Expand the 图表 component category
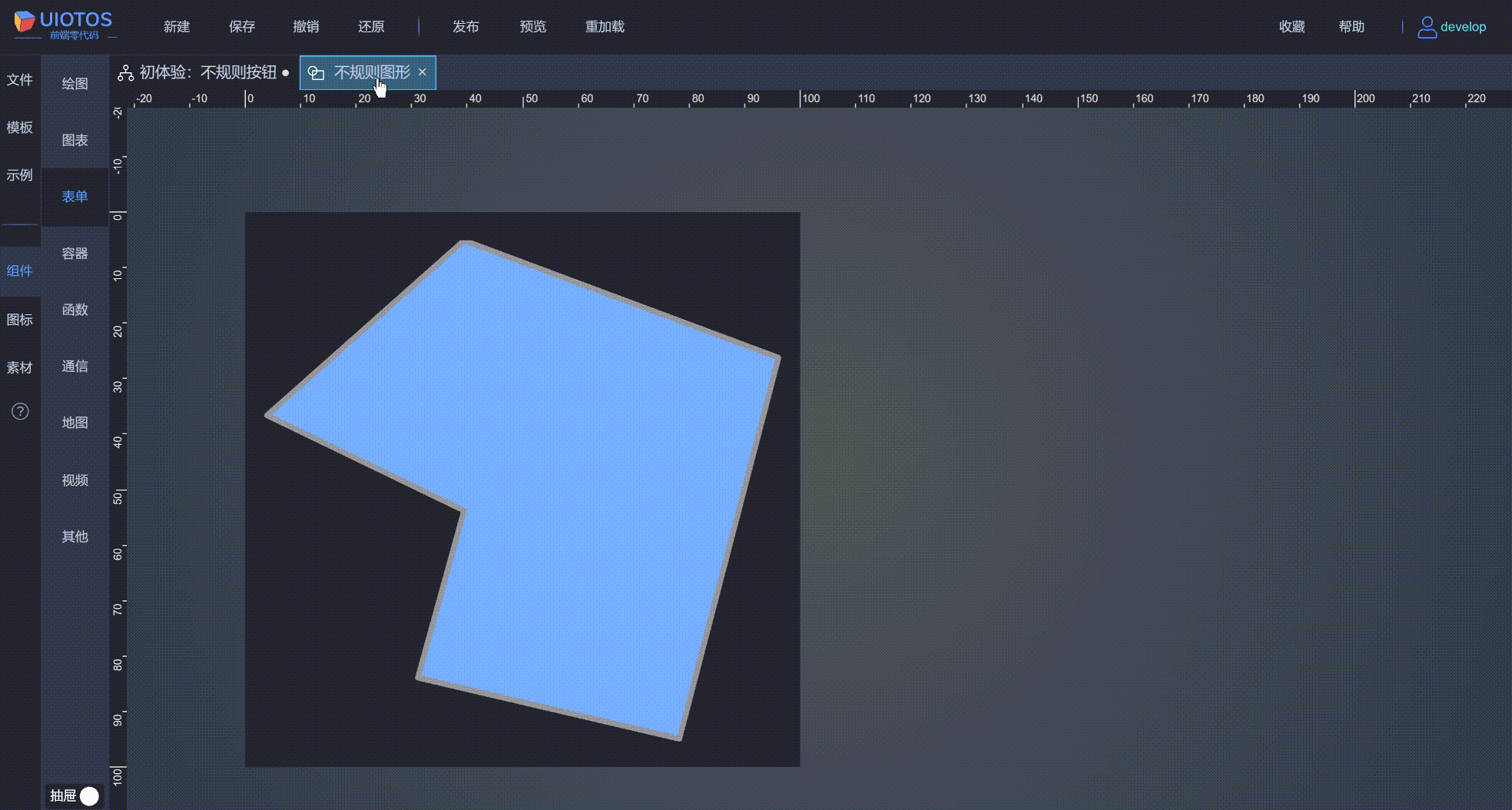 75,141
